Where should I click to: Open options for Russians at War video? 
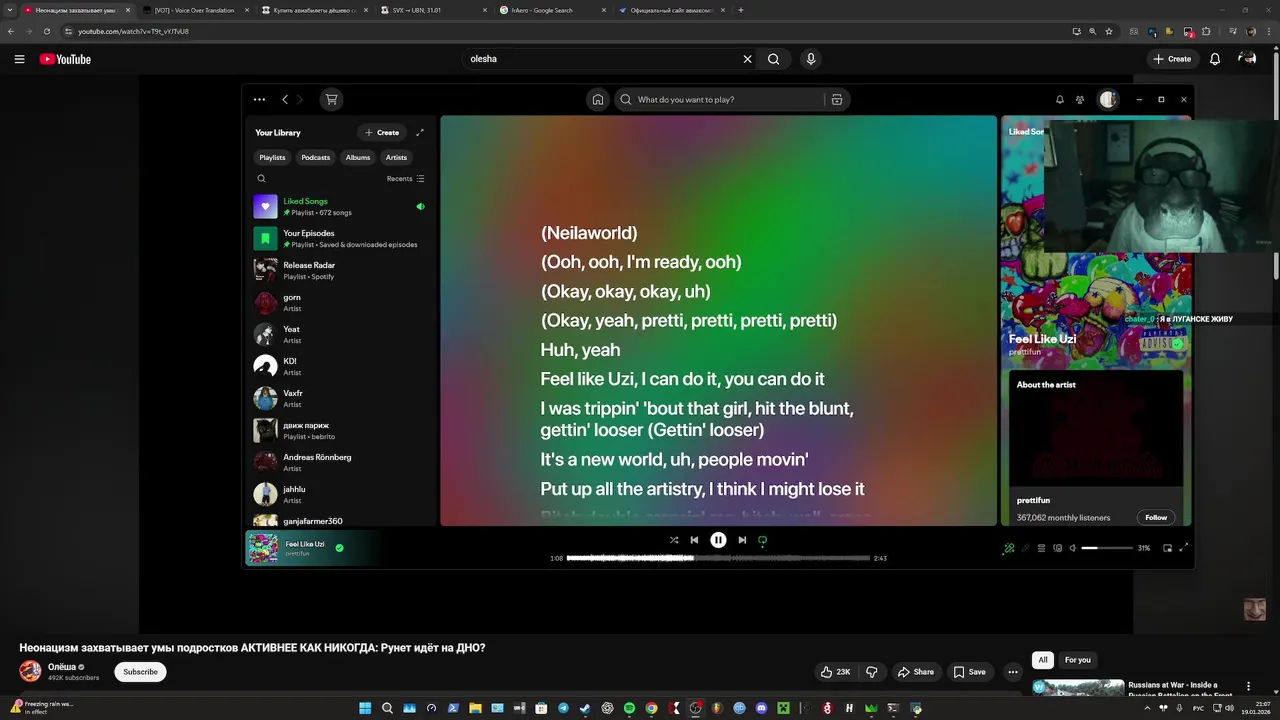coord(1248,687)
